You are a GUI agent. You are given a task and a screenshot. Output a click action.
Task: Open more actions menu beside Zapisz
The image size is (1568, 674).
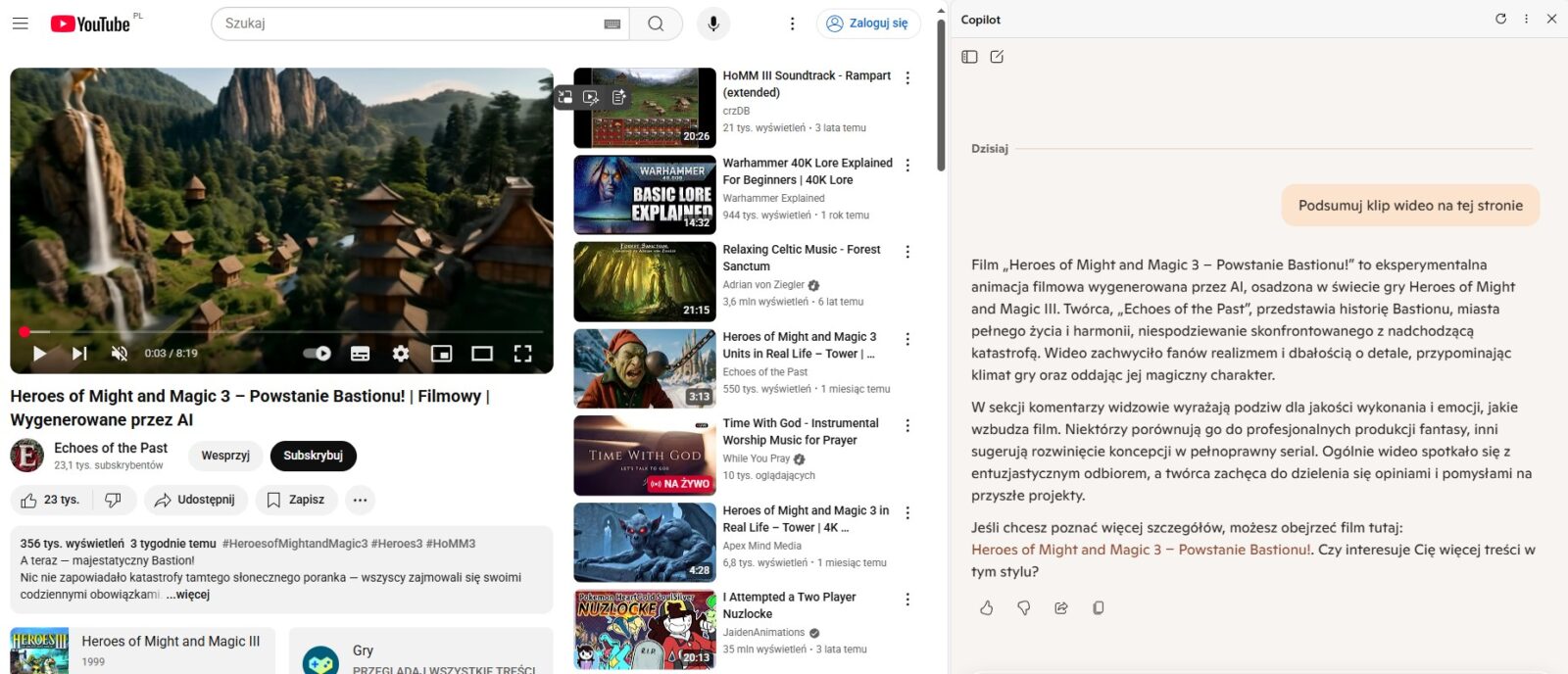pyautogui.click(x=360, y=500)
